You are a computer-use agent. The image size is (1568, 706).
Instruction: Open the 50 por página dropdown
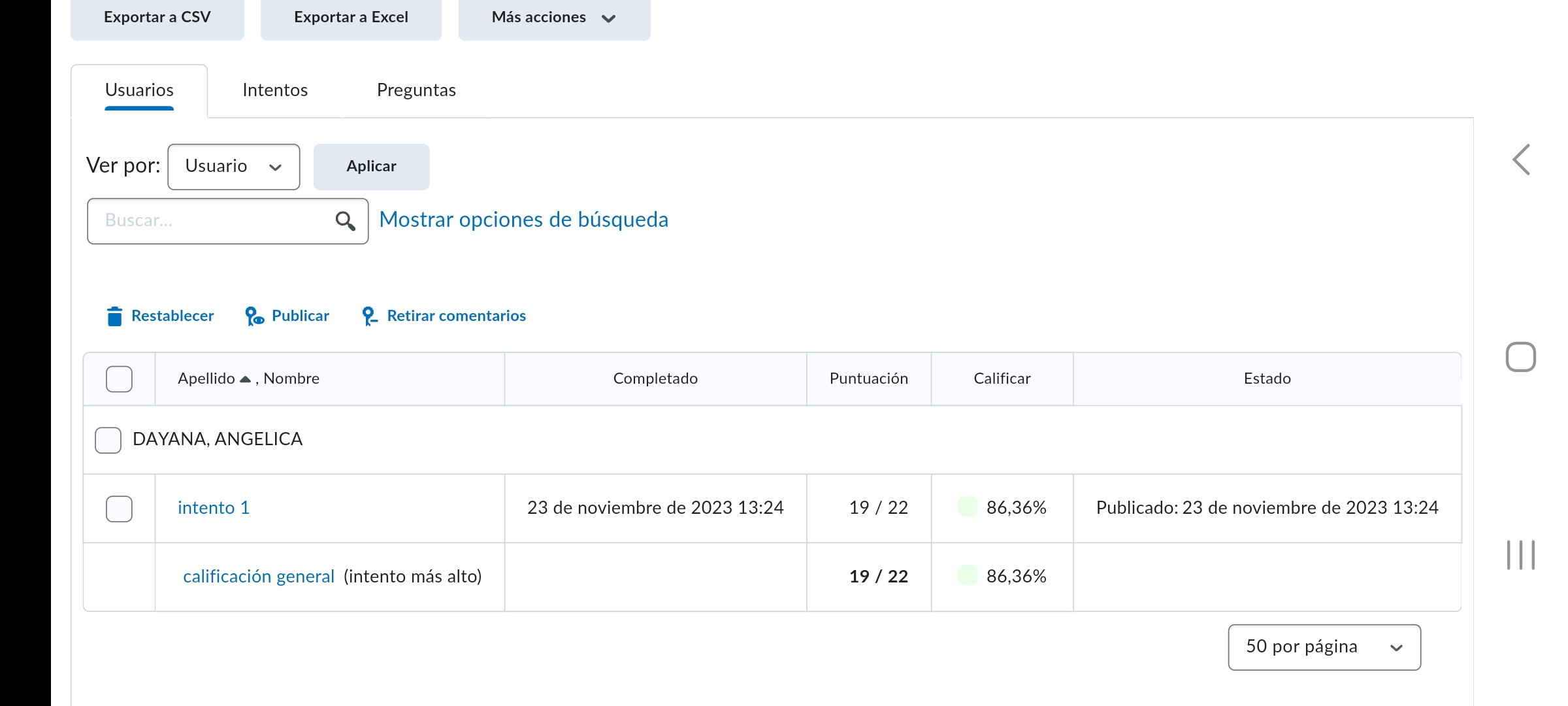[x=1324, y=647]
